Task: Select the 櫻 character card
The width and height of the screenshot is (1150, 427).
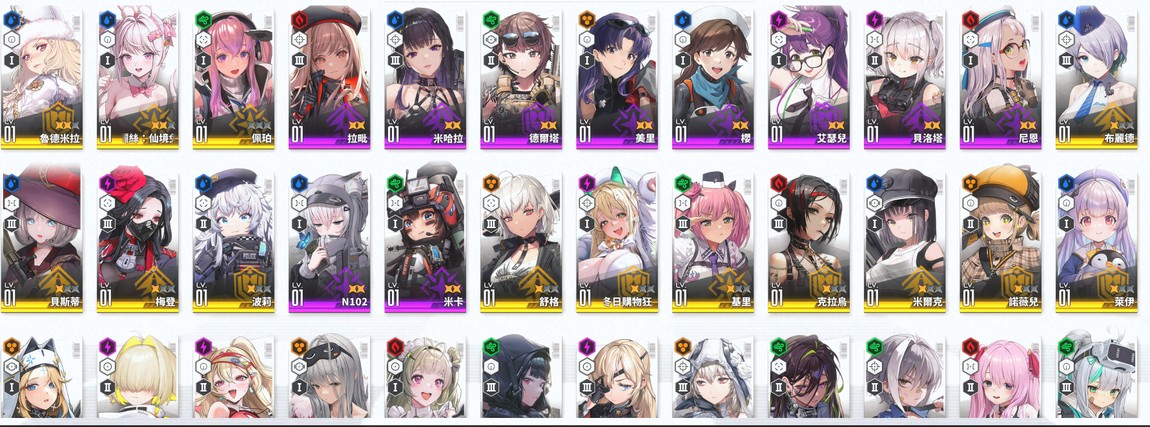Action: (x=713, y=79)
